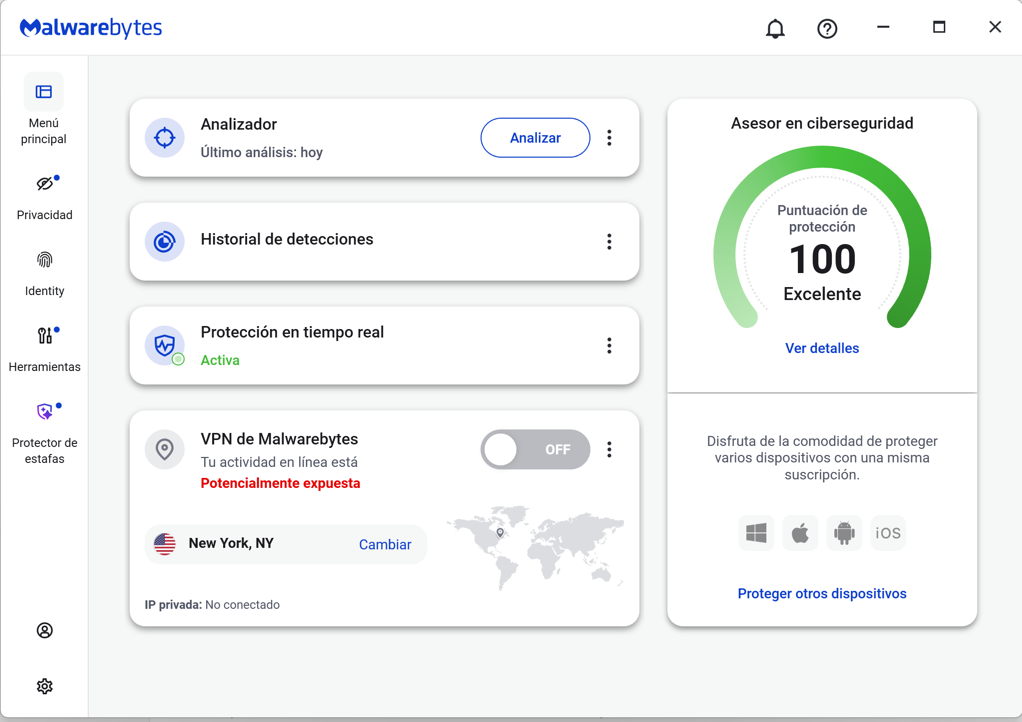Maximize the Malwarebytes window

[x=939, y=27]
